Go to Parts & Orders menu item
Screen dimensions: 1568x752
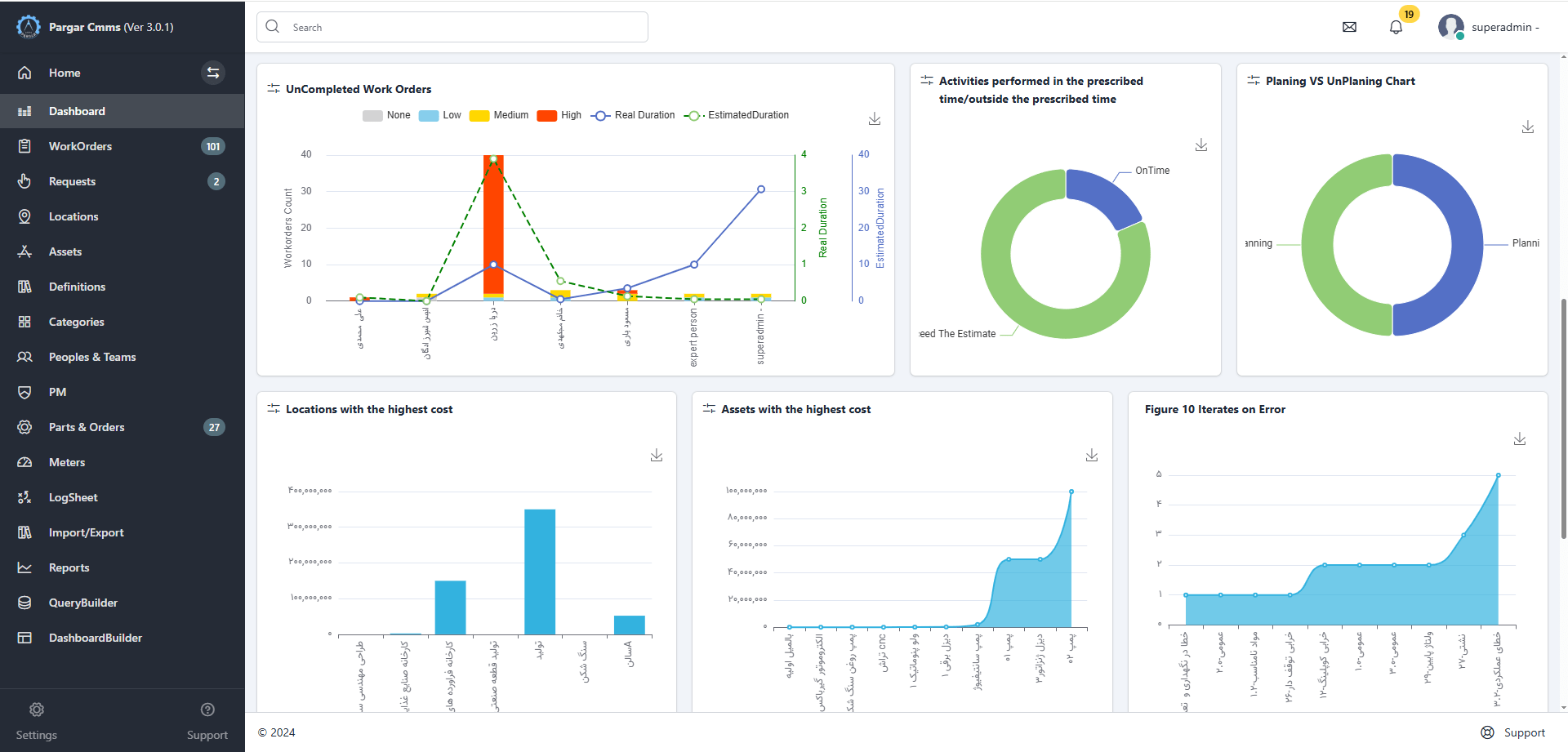click(x=87, y=427)
